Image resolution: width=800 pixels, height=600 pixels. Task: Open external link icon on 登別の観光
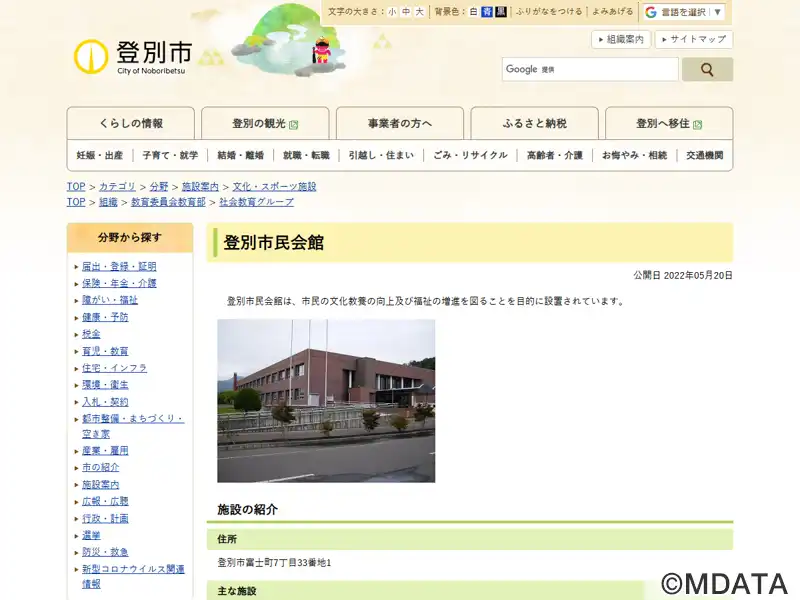(294, 125)
